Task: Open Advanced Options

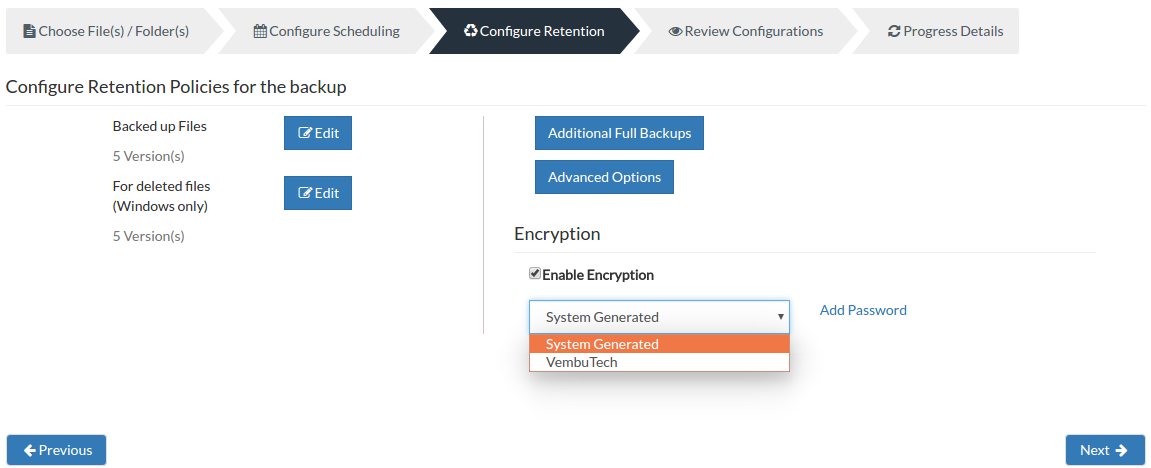Action: pos(604,177)
